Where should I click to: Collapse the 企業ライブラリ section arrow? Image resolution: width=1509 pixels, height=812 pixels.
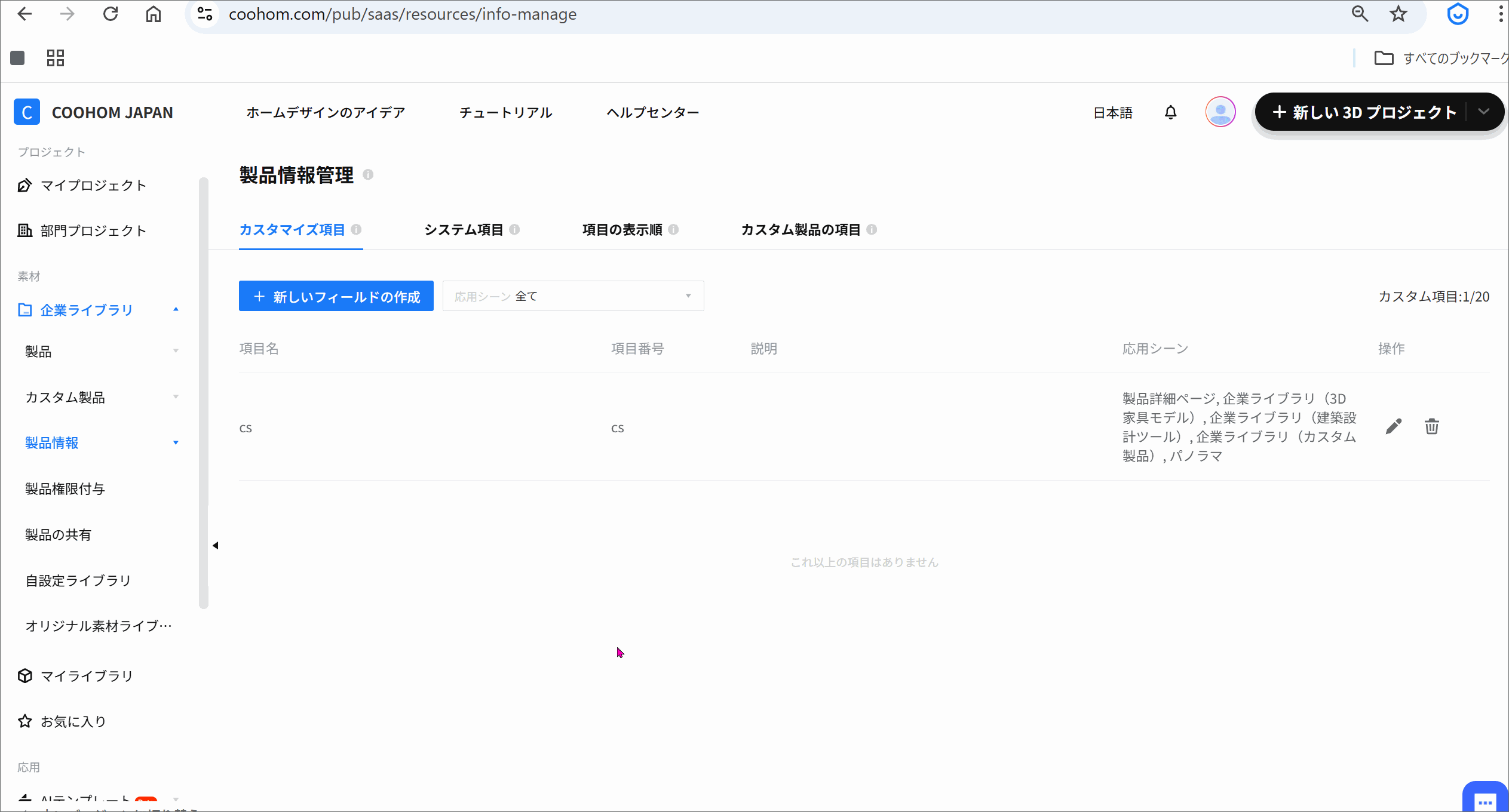coord(176,309)
